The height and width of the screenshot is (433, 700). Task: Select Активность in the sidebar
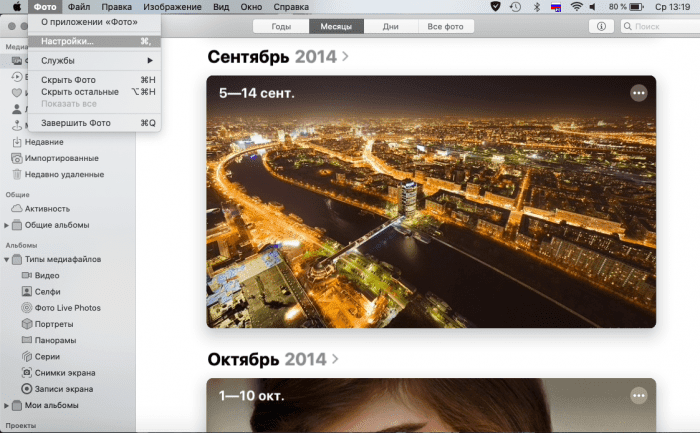tap(47, 208)
